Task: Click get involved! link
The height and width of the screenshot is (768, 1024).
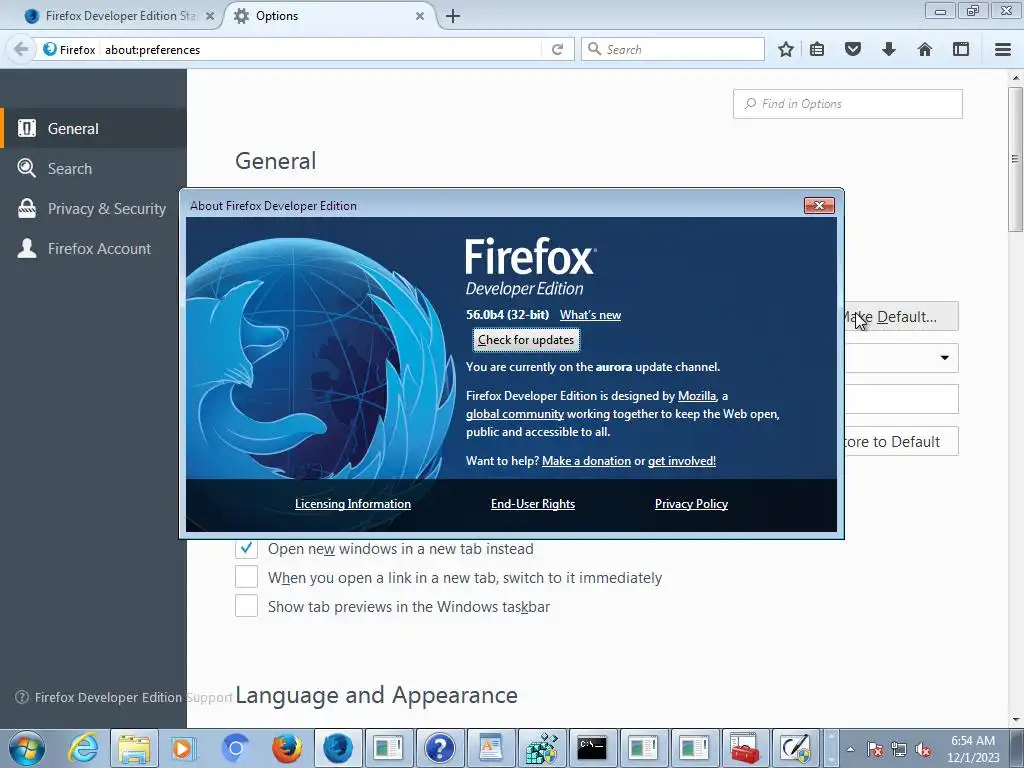Action: pos(682,461)
